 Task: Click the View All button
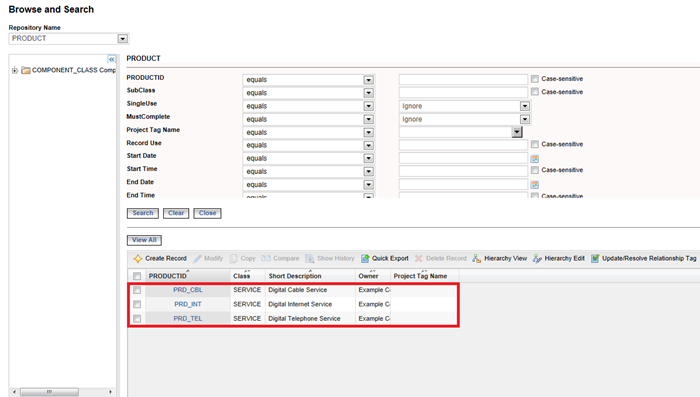144,240
